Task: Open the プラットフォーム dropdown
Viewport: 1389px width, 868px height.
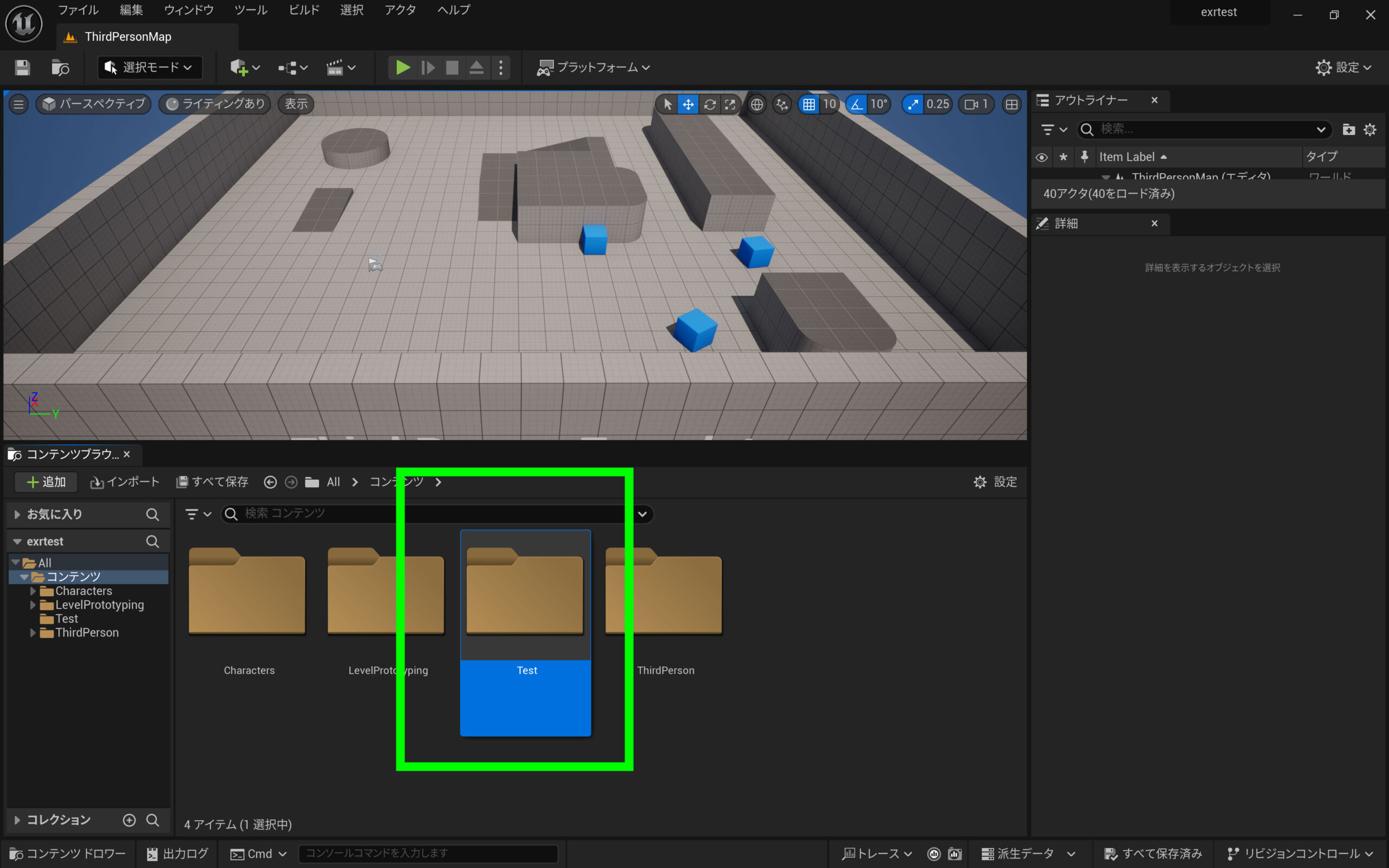Action: [594, 68]
